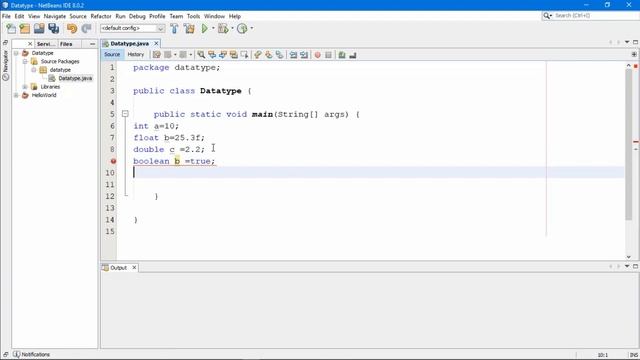
Task: Click error marker on line 9 gutter
Action: click(113, 161)
